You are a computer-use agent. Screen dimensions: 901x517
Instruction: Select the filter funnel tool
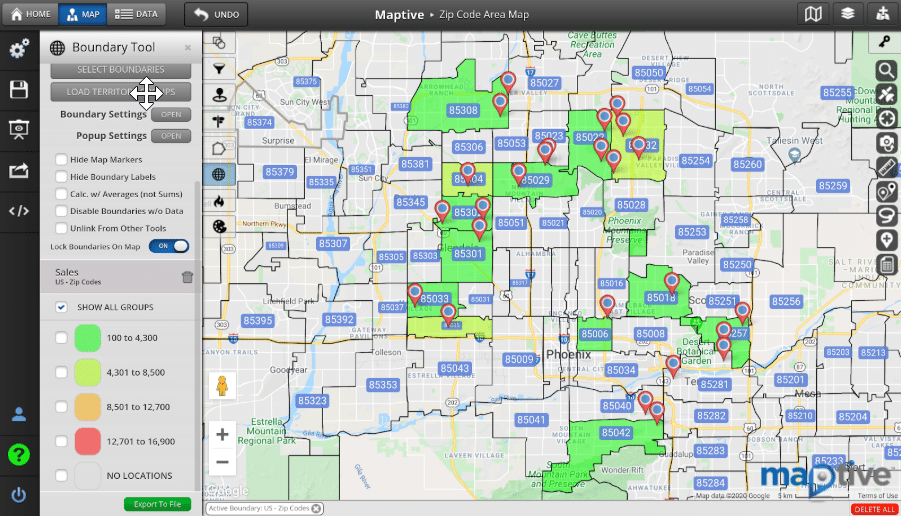[x=218, y=68]
